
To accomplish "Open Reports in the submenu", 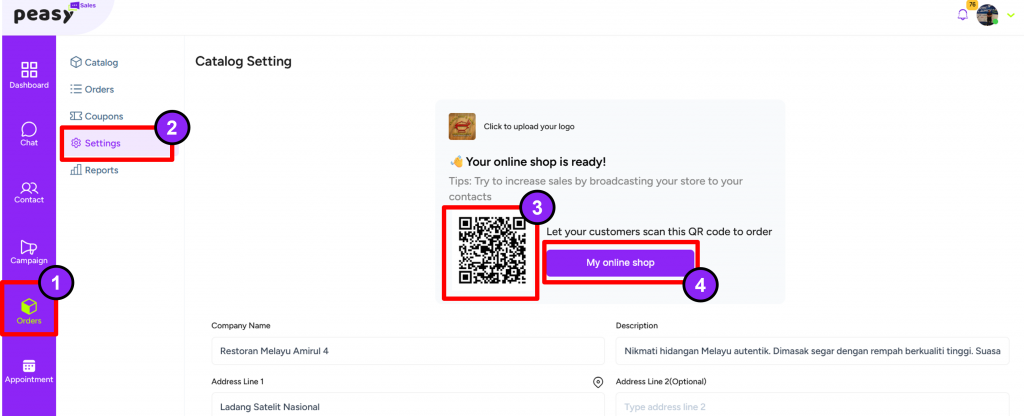I will 94,170.
